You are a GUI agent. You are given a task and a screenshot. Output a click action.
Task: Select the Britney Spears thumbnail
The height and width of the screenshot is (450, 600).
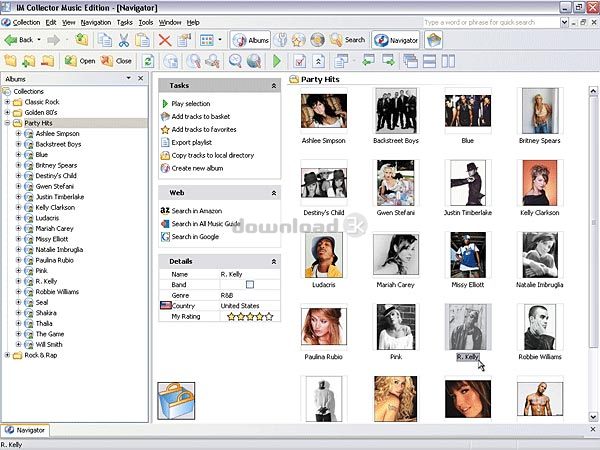540,111
